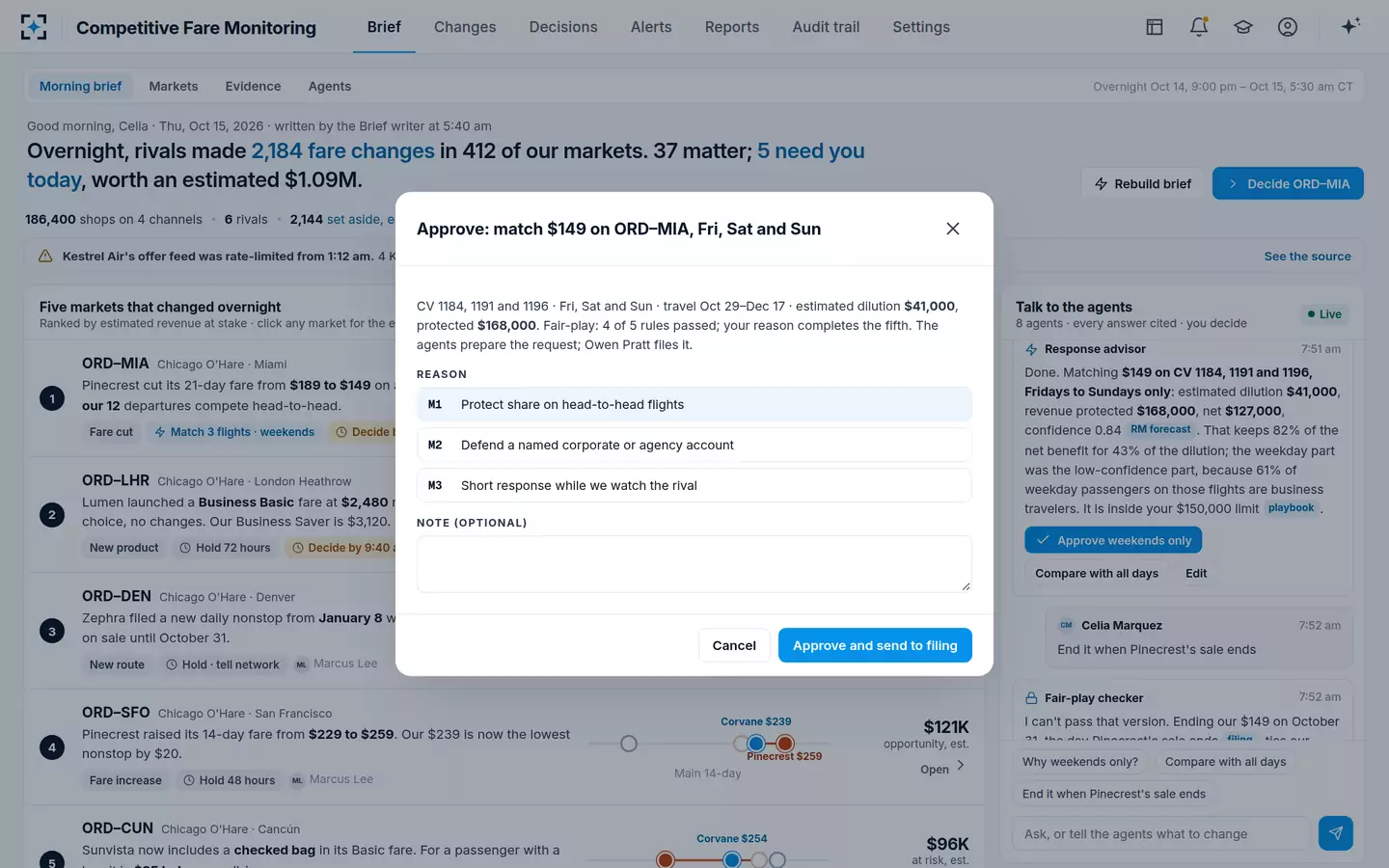This screenshot has width=1389, height=868.
Task: Click the rank 4 badge for ORD–SFO
Action: (52, 747)
